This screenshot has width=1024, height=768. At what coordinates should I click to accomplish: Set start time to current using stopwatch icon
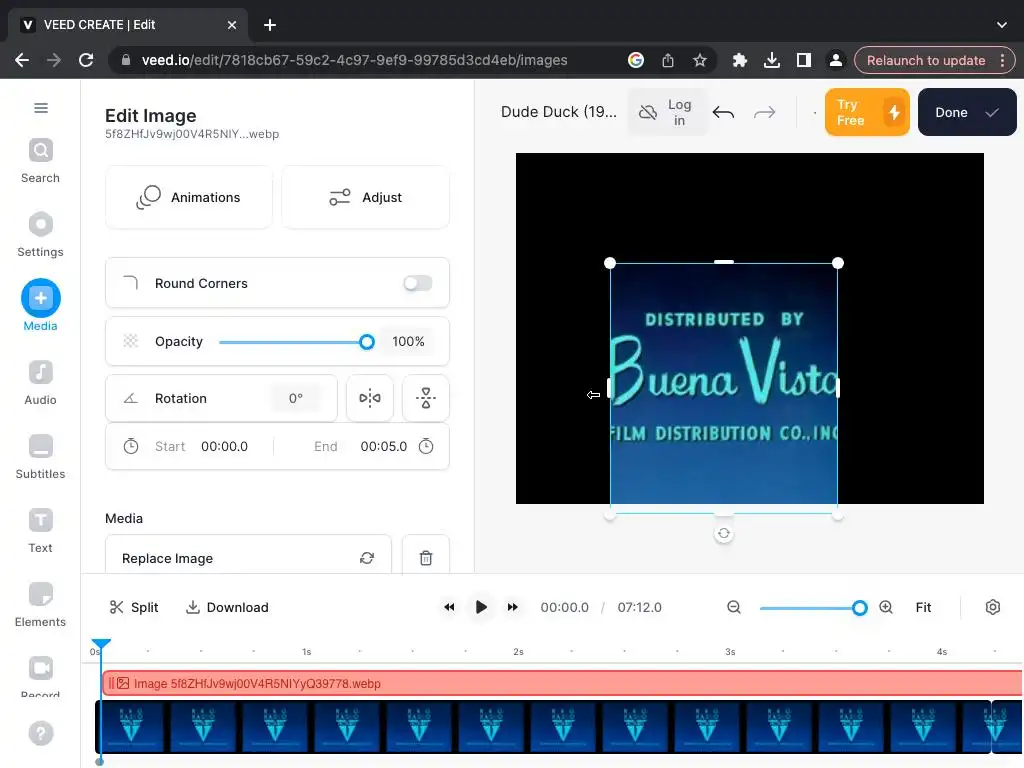click(131, 446)
